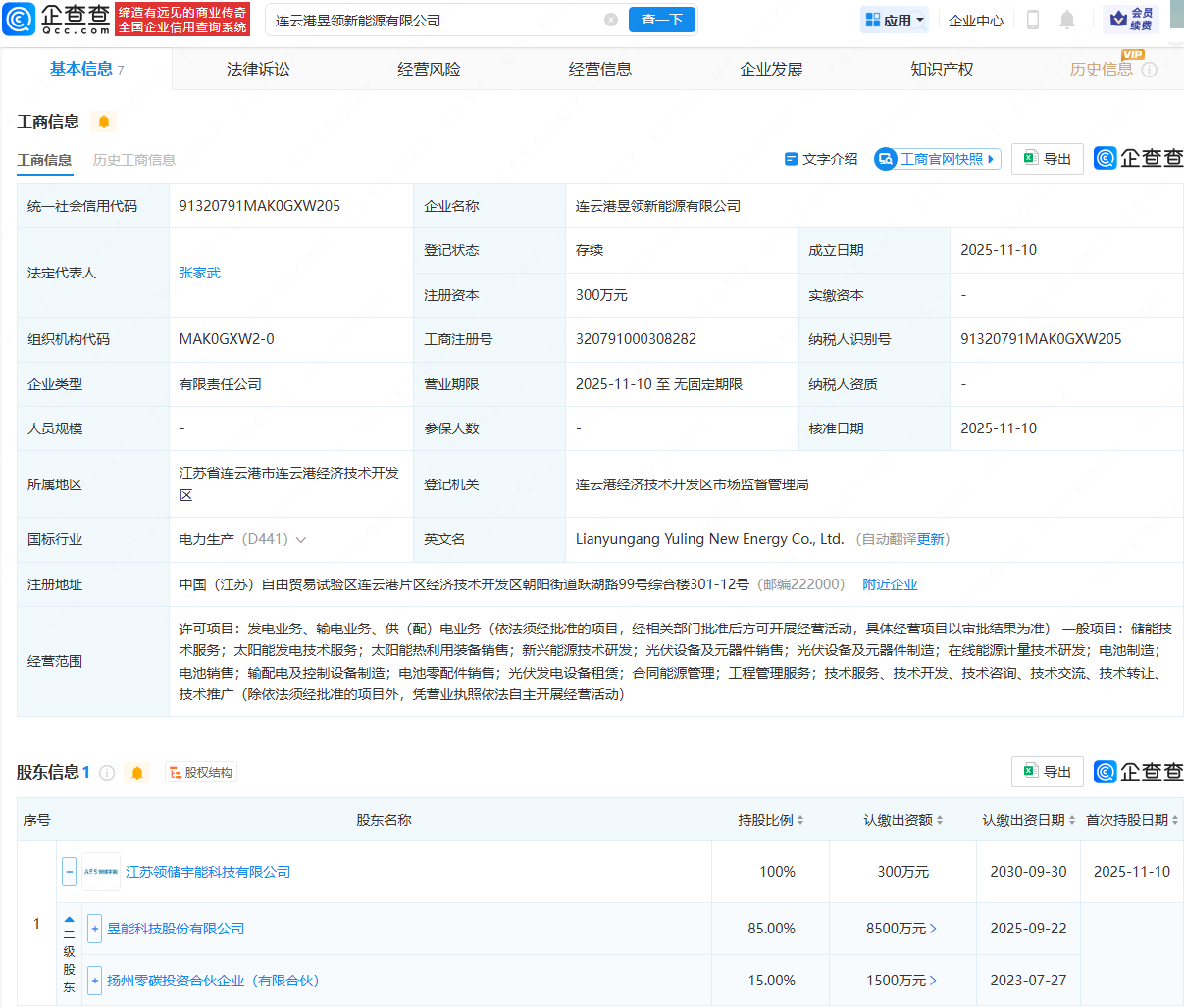Click the Qcc.com 企查查 logo
The width and height of the screenshot is (1184, 1008).
(57, 20)
